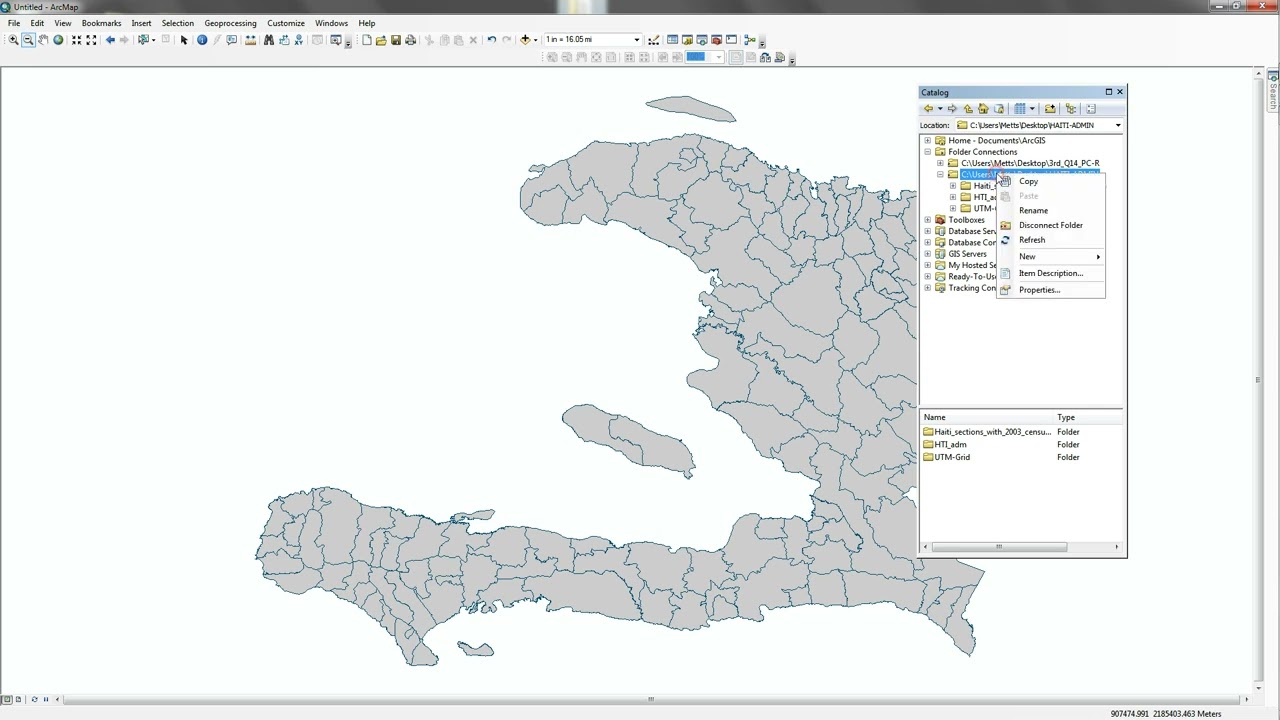The width and height of the screenshot is (1280, 720).
Task: Activate the Pan hand tool
Action: (x=43, y=40)
